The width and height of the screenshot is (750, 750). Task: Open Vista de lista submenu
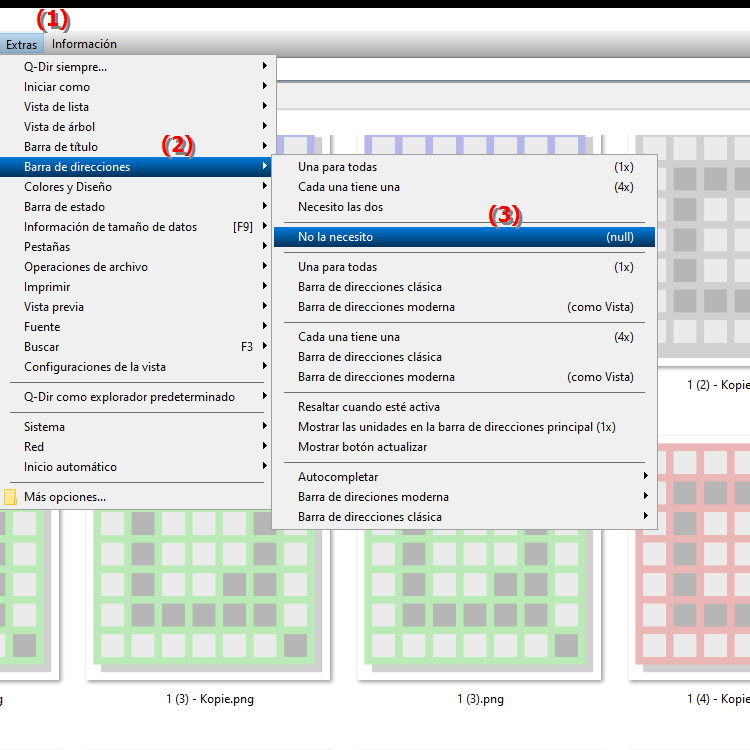(137, 107)
